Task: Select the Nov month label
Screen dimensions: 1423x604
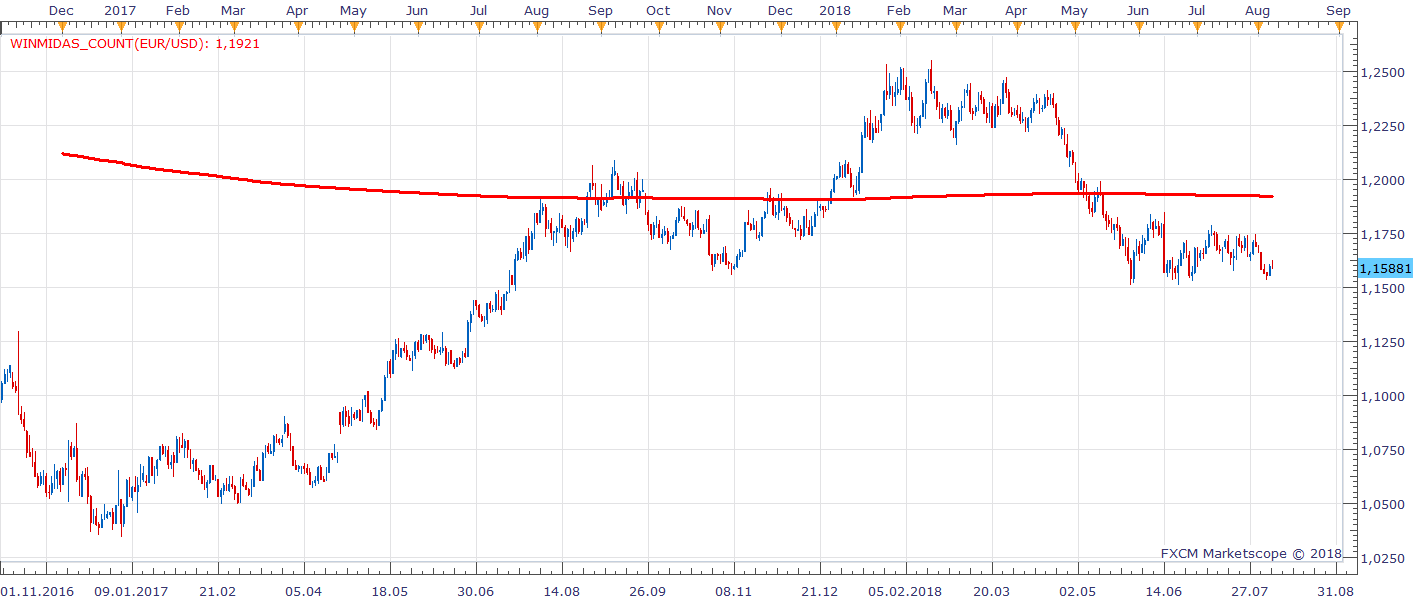Action: [x=720, y=10]
